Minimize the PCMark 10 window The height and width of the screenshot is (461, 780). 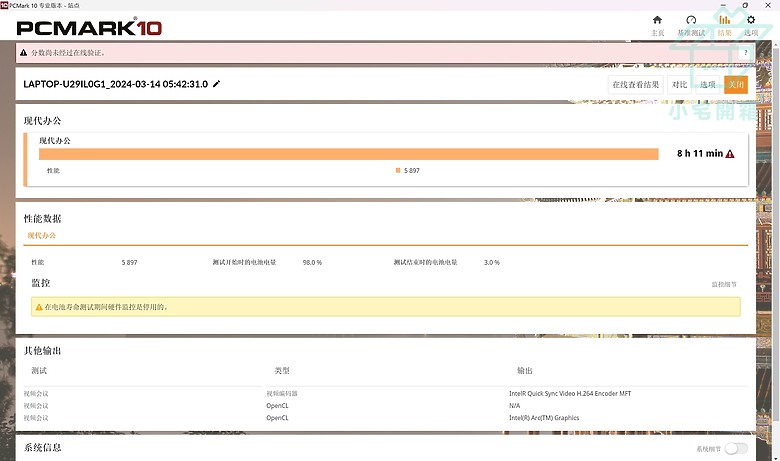pyautogui.click(x=723, y=5)
